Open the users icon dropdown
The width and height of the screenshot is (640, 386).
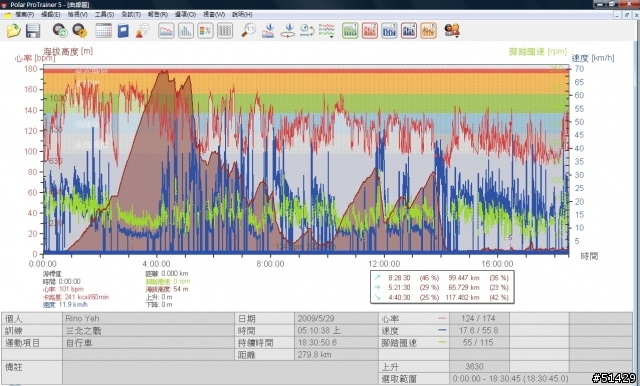pyautogui.click(x=452, y=31)
